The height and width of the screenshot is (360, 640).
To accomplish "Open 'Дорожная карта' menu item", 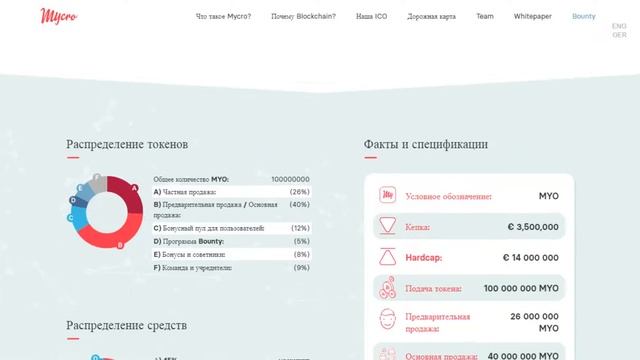I will (x=431, y=16).
